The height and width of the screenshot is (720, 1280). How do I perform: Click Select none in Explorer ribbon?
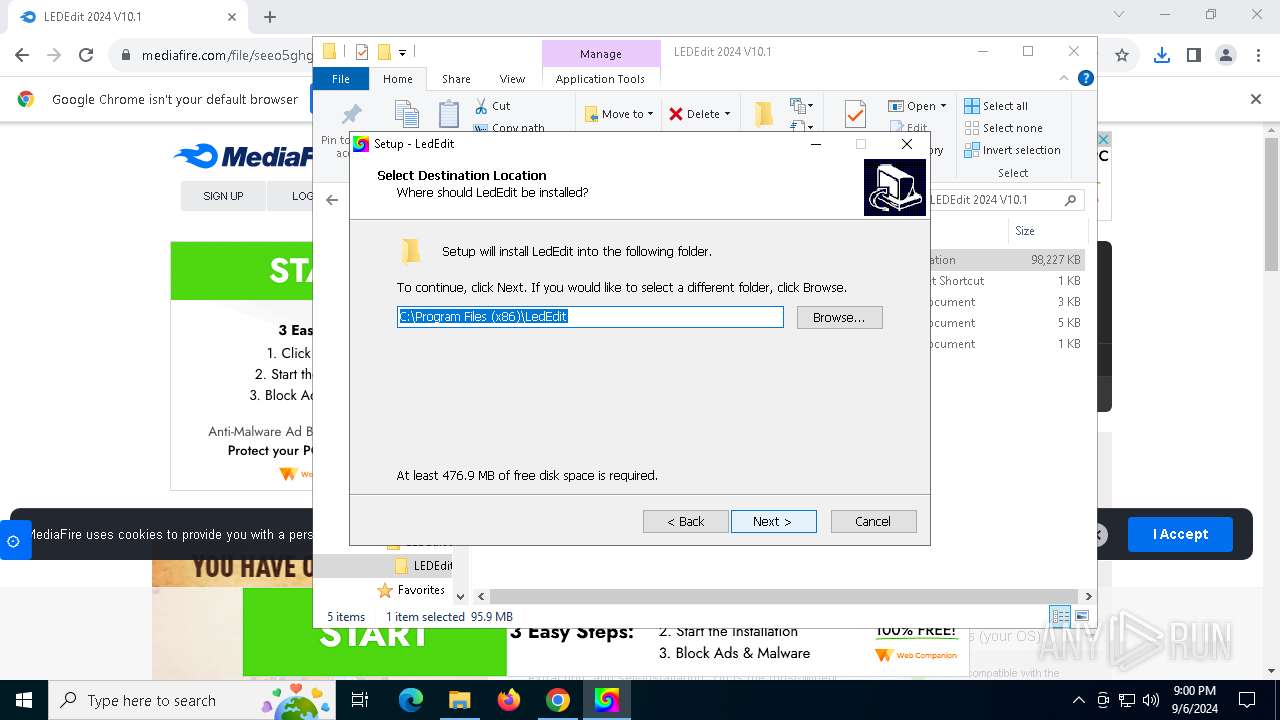coord(1003,128)
